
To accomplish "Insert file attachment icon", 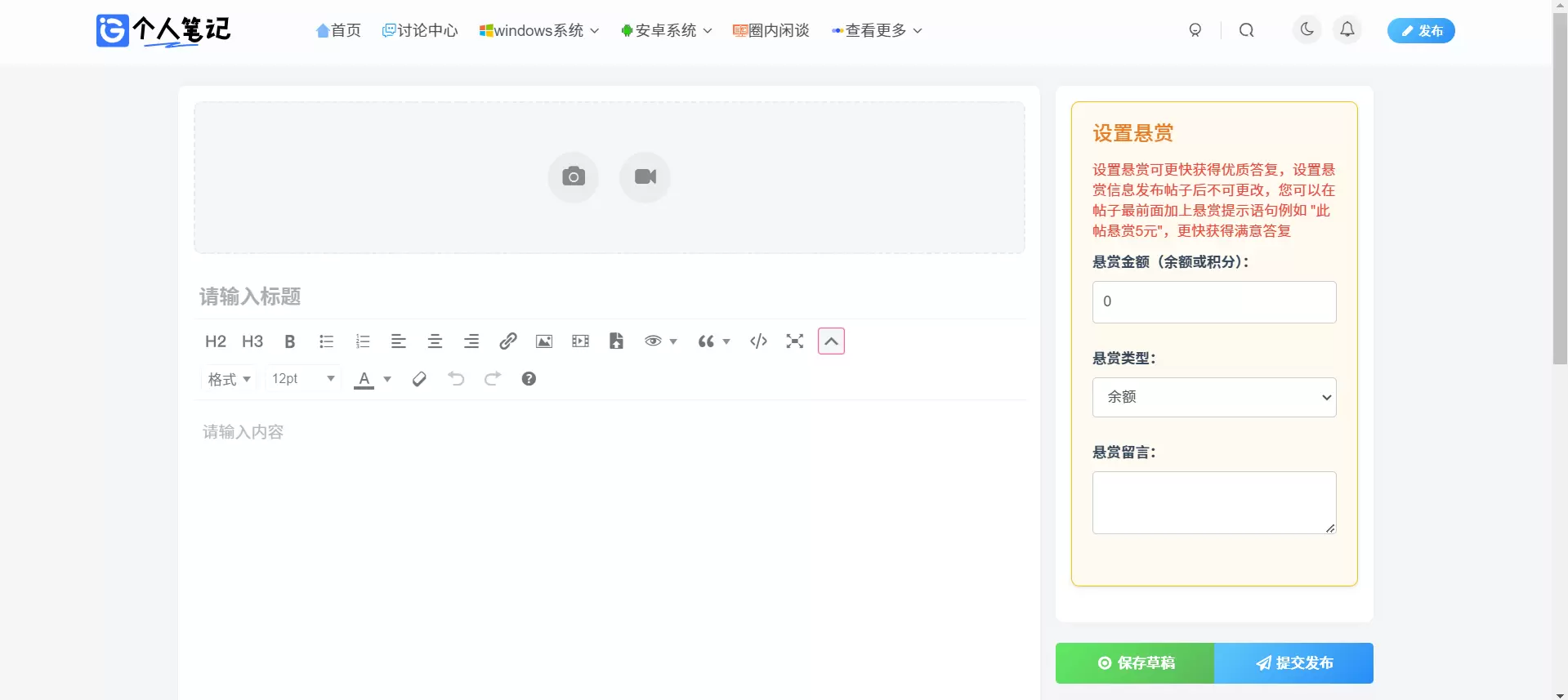I will point(617,341).
